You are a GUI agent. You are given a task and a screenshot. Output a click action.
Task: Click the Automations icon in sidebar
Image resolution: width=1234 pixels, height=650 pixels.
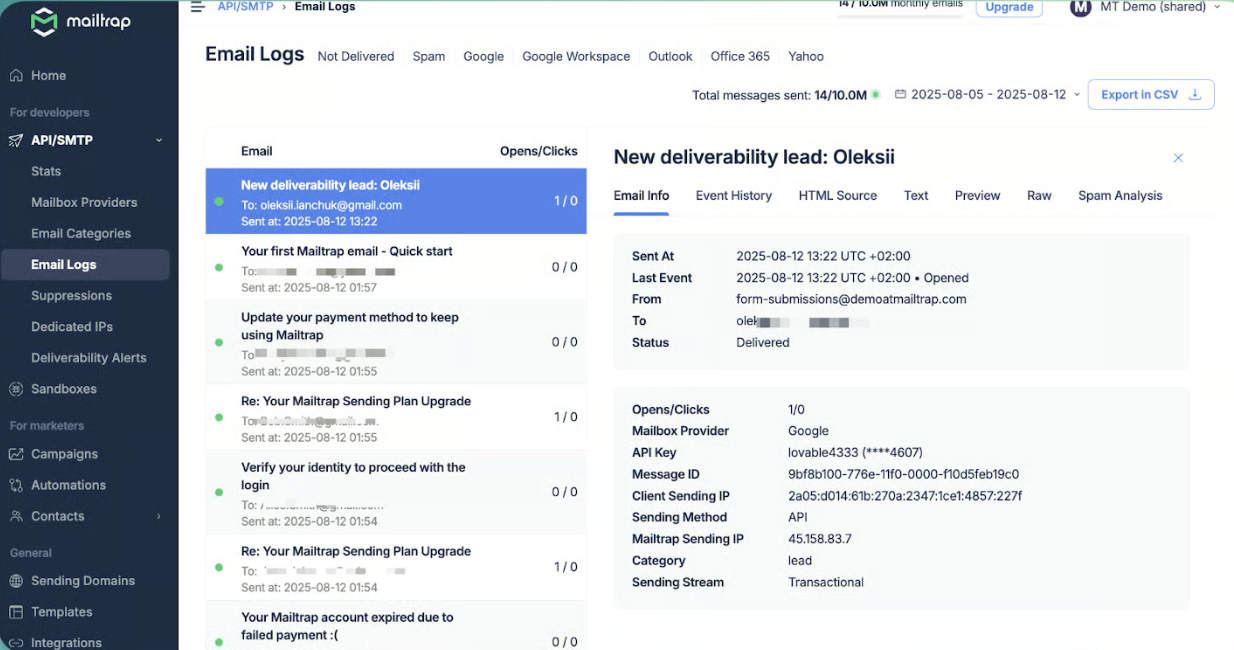tap(16, 485)
